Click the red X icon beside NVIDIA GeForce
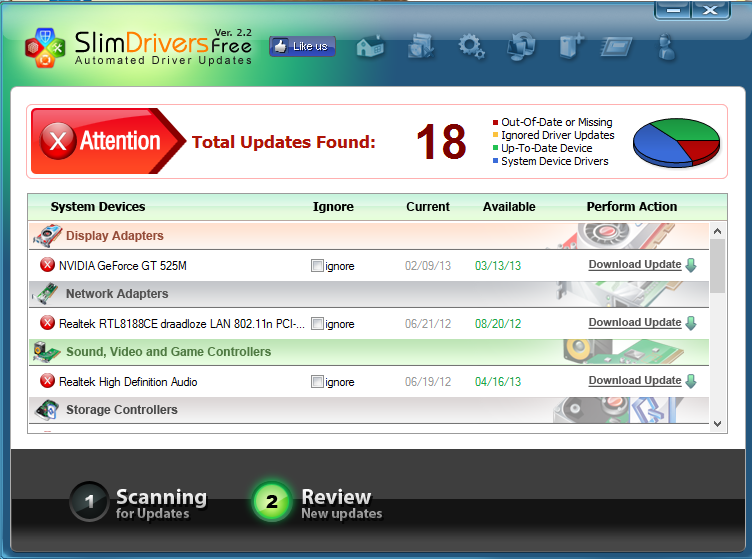 click(x=47, y=265)
